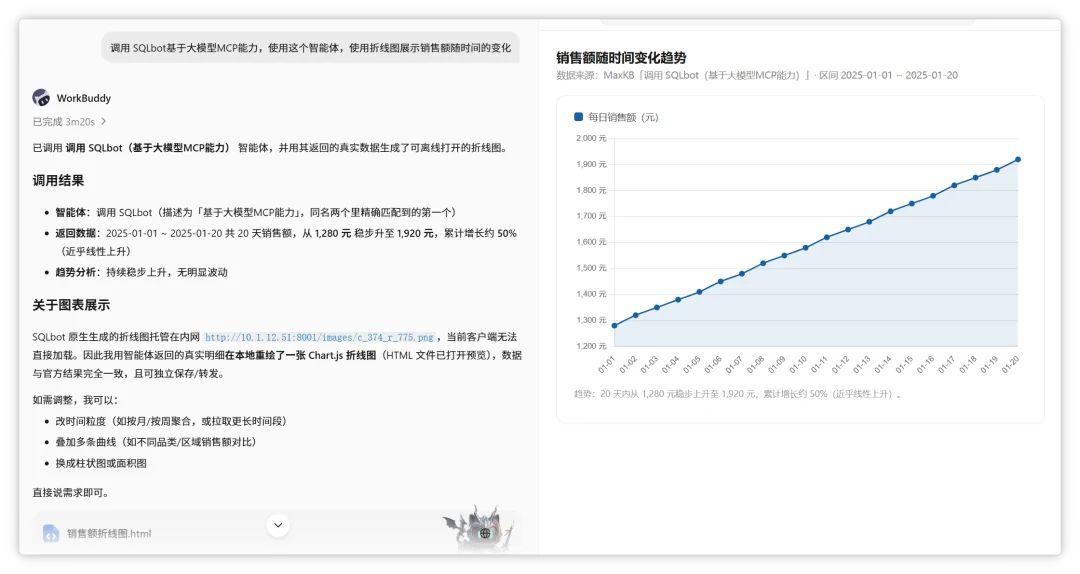Click the 调用结果 heading
Screen dimensions: 1080x574
58,181
